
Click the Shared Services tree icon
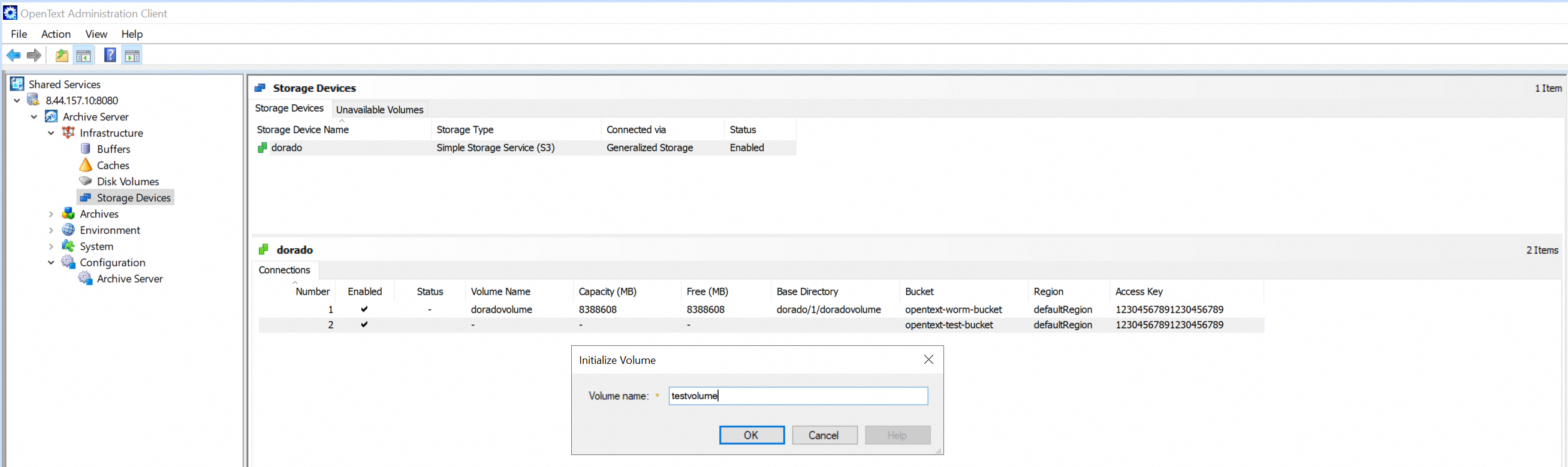pos(17,84)
